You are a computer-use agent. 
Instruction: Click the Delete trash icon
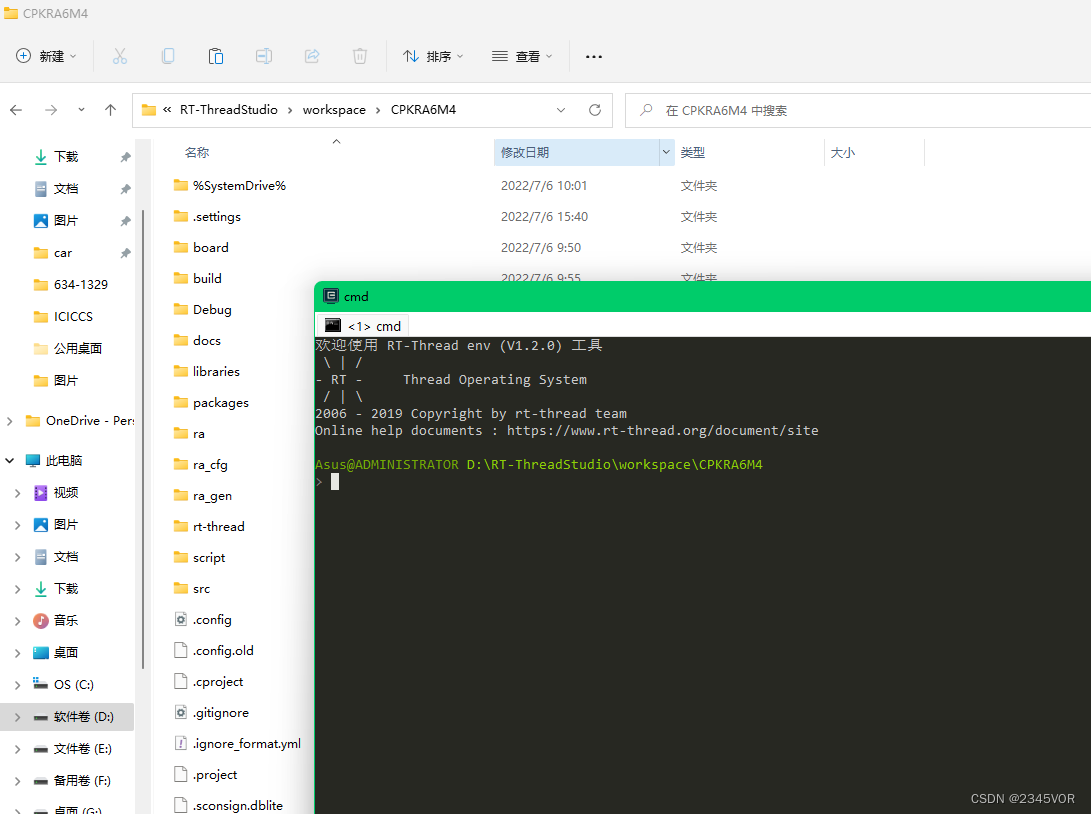[x=360, y=56]
